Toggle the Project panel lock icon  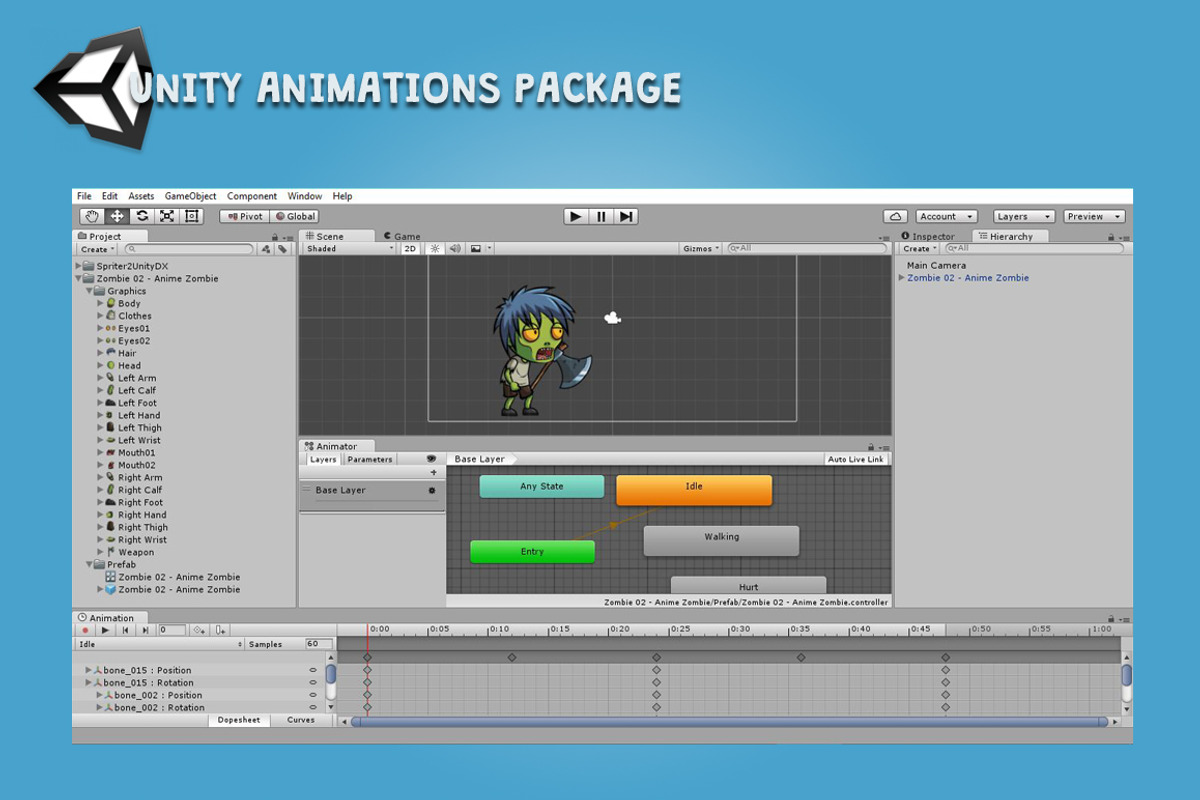click(275, 237)
